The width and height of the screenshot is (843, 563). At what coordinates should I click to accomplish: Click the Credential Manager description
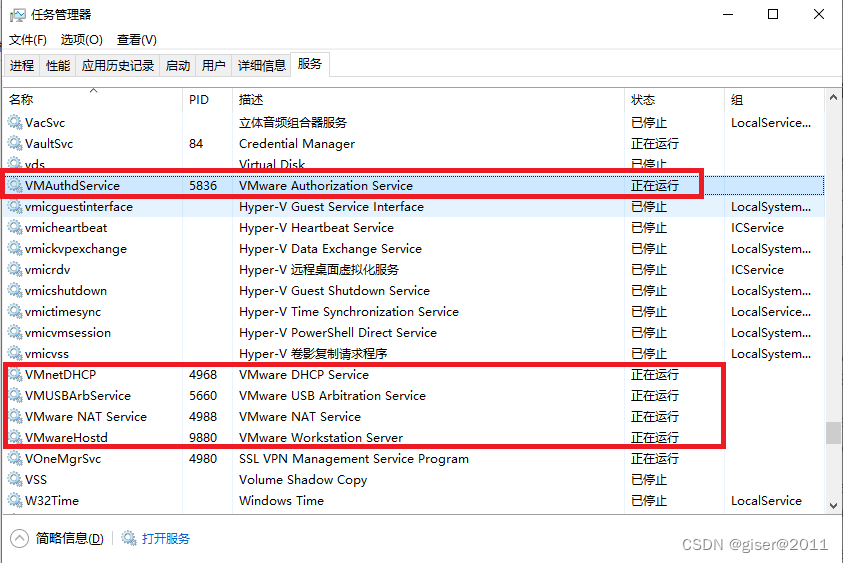tap(297, 144)
